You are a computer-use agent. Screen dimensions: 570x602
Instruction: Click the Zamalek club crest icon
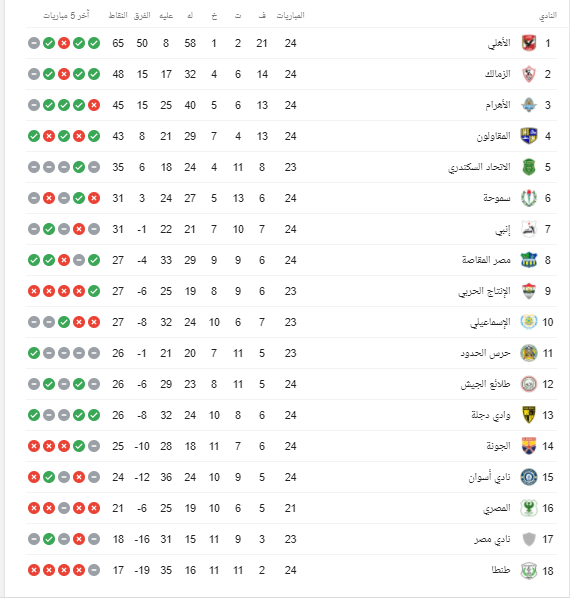[529, 74]
